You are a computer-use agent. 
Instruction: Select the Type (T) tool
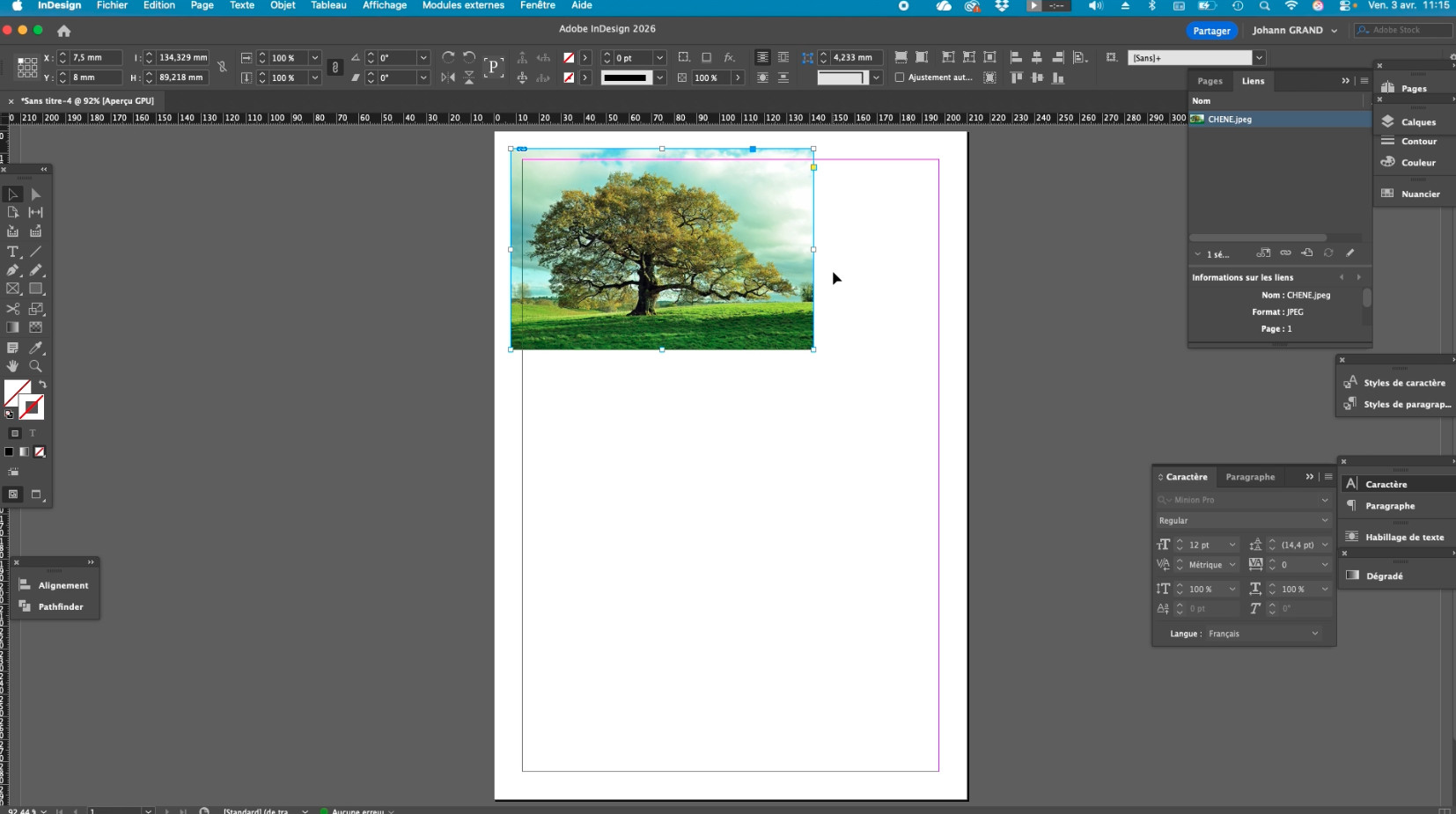tap(13, 252)
